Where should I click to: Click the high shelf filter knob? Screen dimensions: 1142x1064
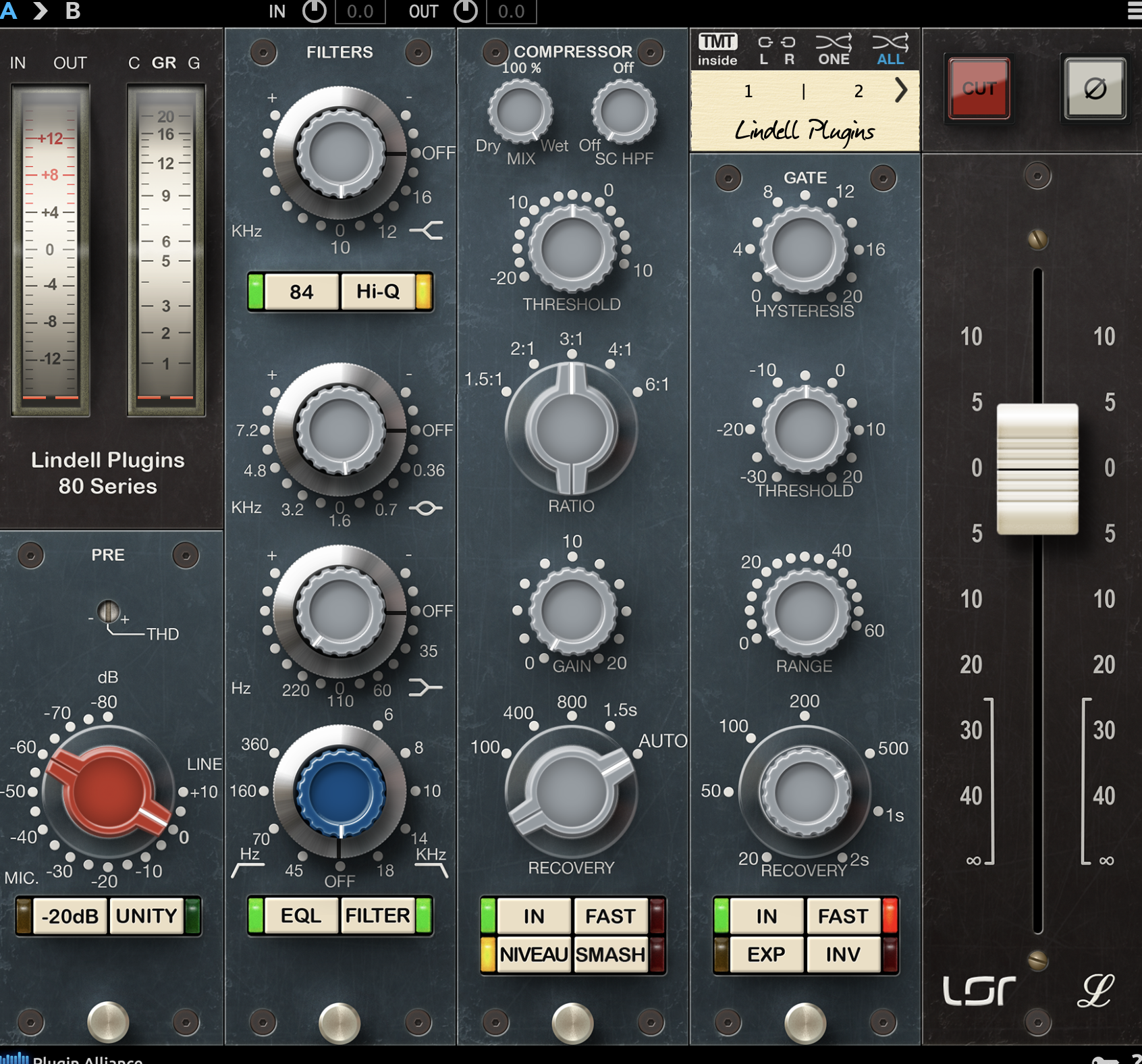click(x=340, y=154)
